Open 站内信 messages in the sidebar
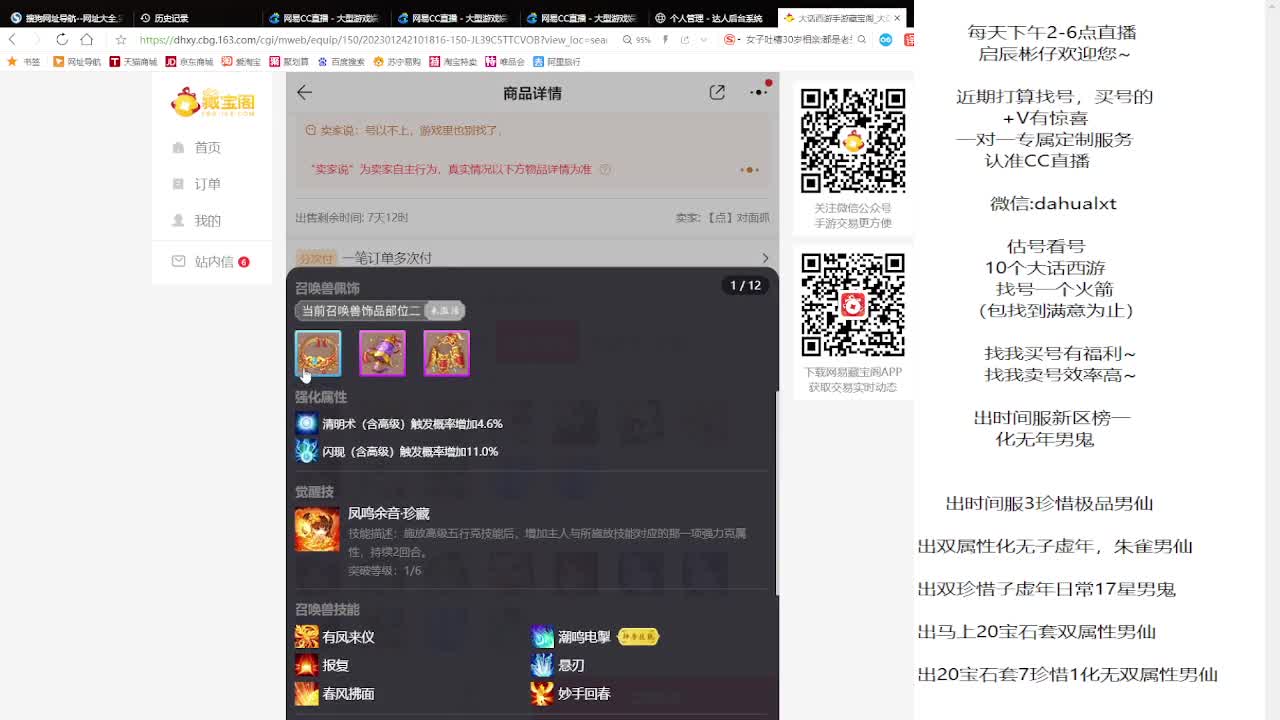The width and height of the screenshot is (1280, 720). click(211, 261)
